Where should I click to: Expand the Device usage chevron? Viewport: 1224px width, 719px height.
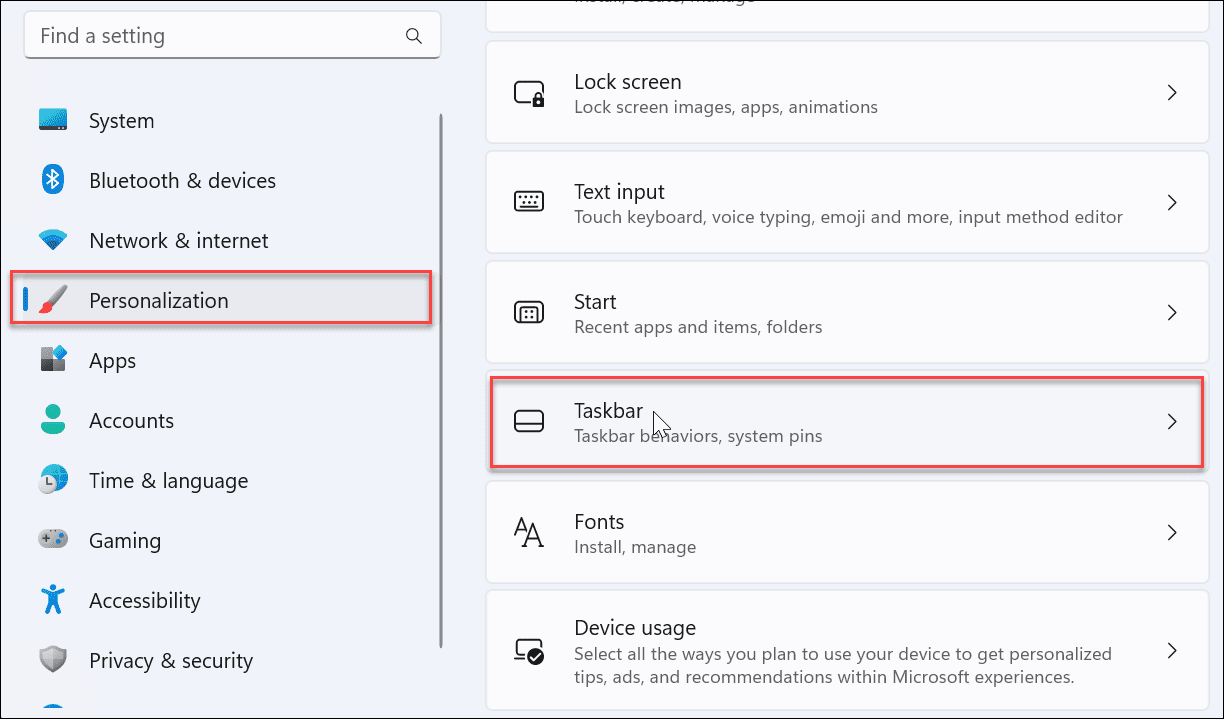point(1172,650)
